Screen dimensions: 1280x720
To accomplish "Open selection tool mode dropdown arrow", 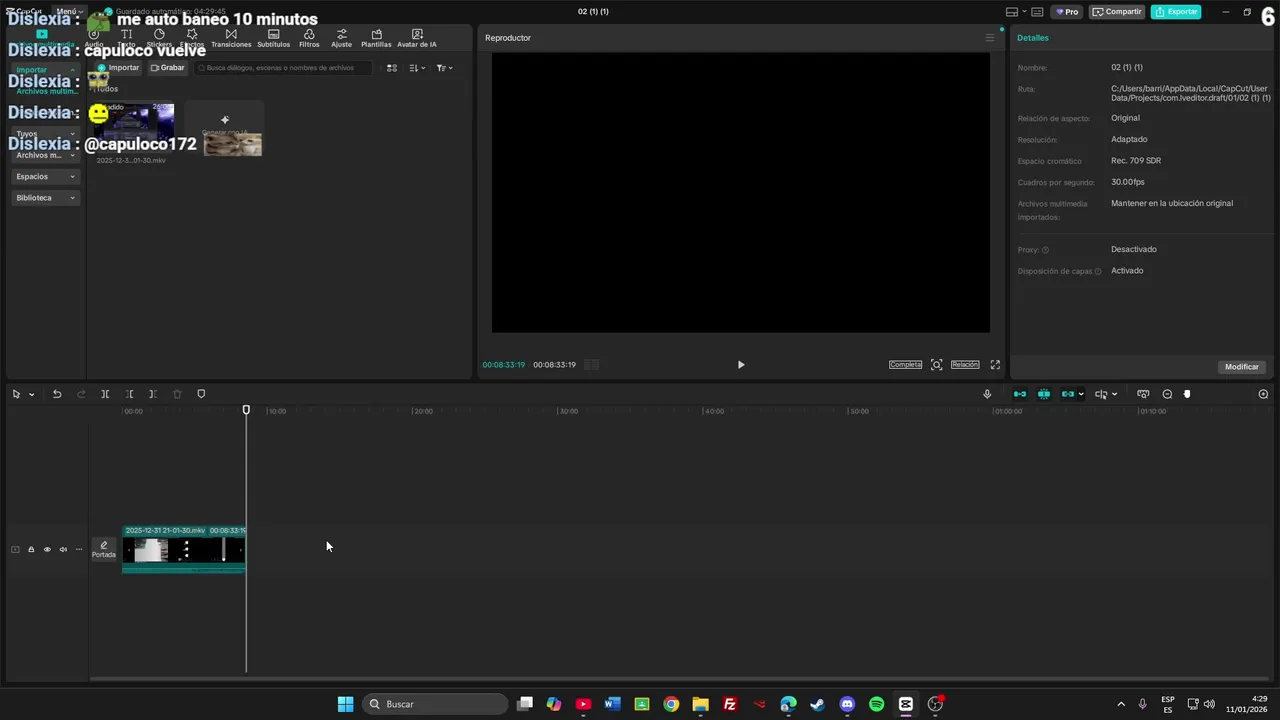I will click(x=31, y=394).
